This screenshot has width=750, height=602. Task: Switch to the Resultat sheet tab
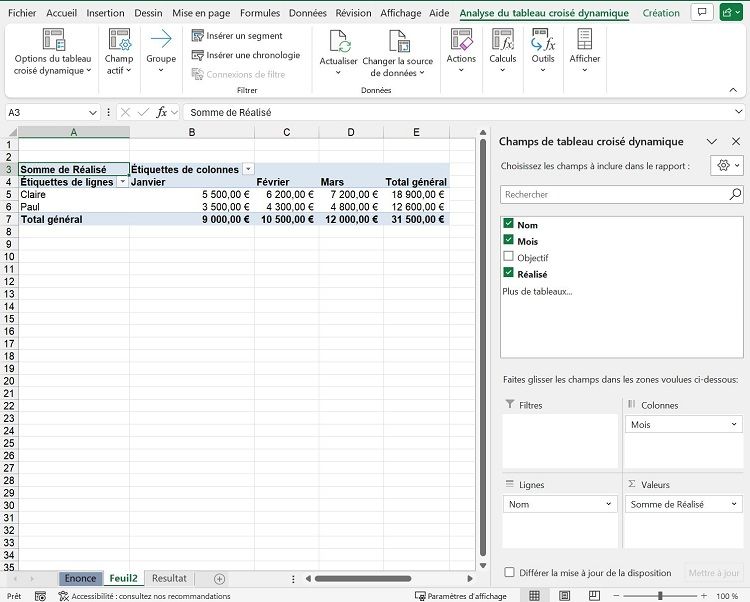point(169,578)
